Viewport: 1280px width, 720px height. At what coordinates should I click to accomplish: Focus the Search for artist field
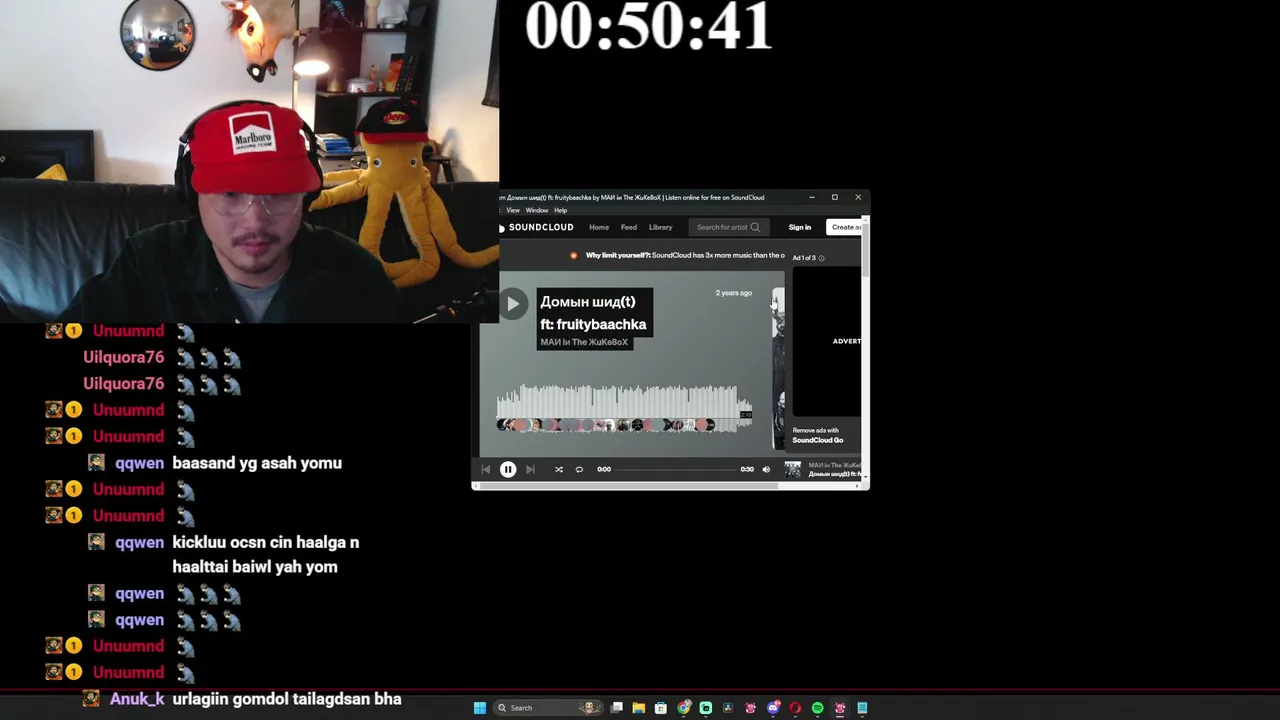tap(729, 227)
